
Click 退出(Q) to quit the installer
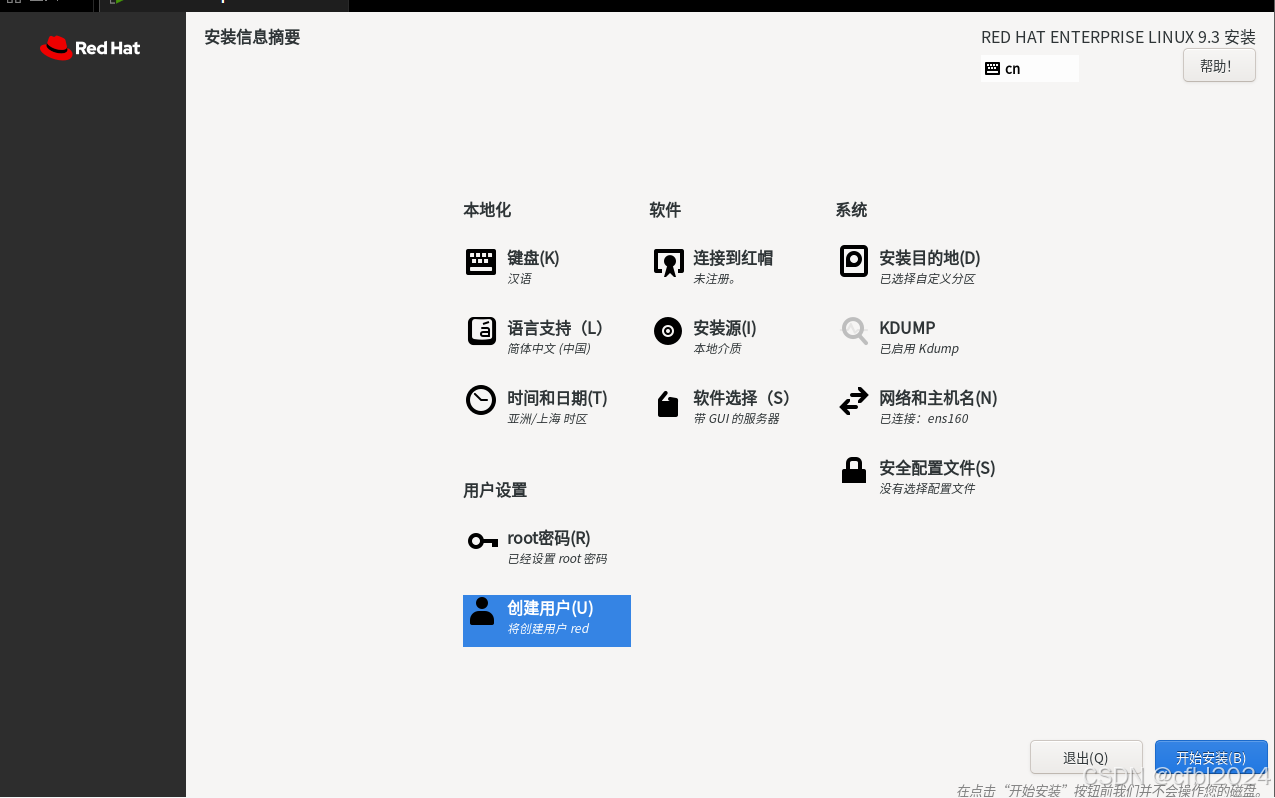coord(1086,757)
